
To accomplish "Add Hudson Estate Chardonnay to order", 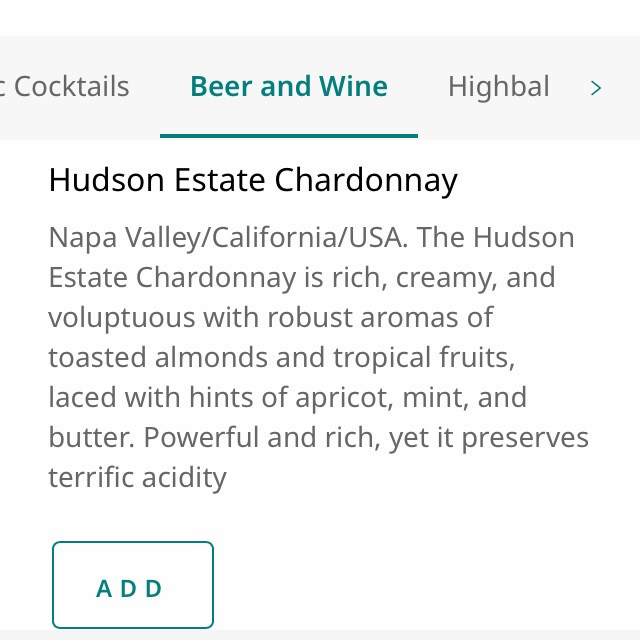I will pos(132,586).
